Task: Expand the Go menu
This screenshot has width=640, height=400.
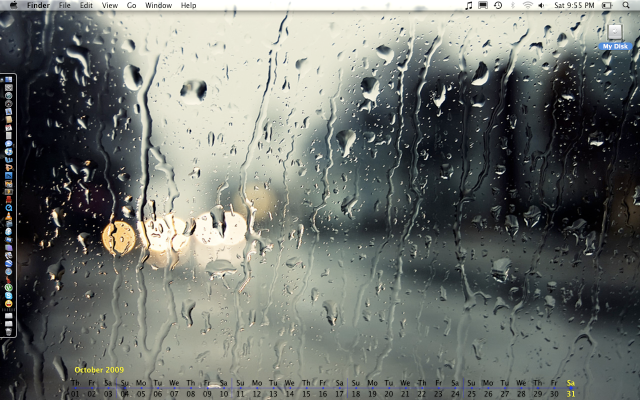Action: (131, 5)
